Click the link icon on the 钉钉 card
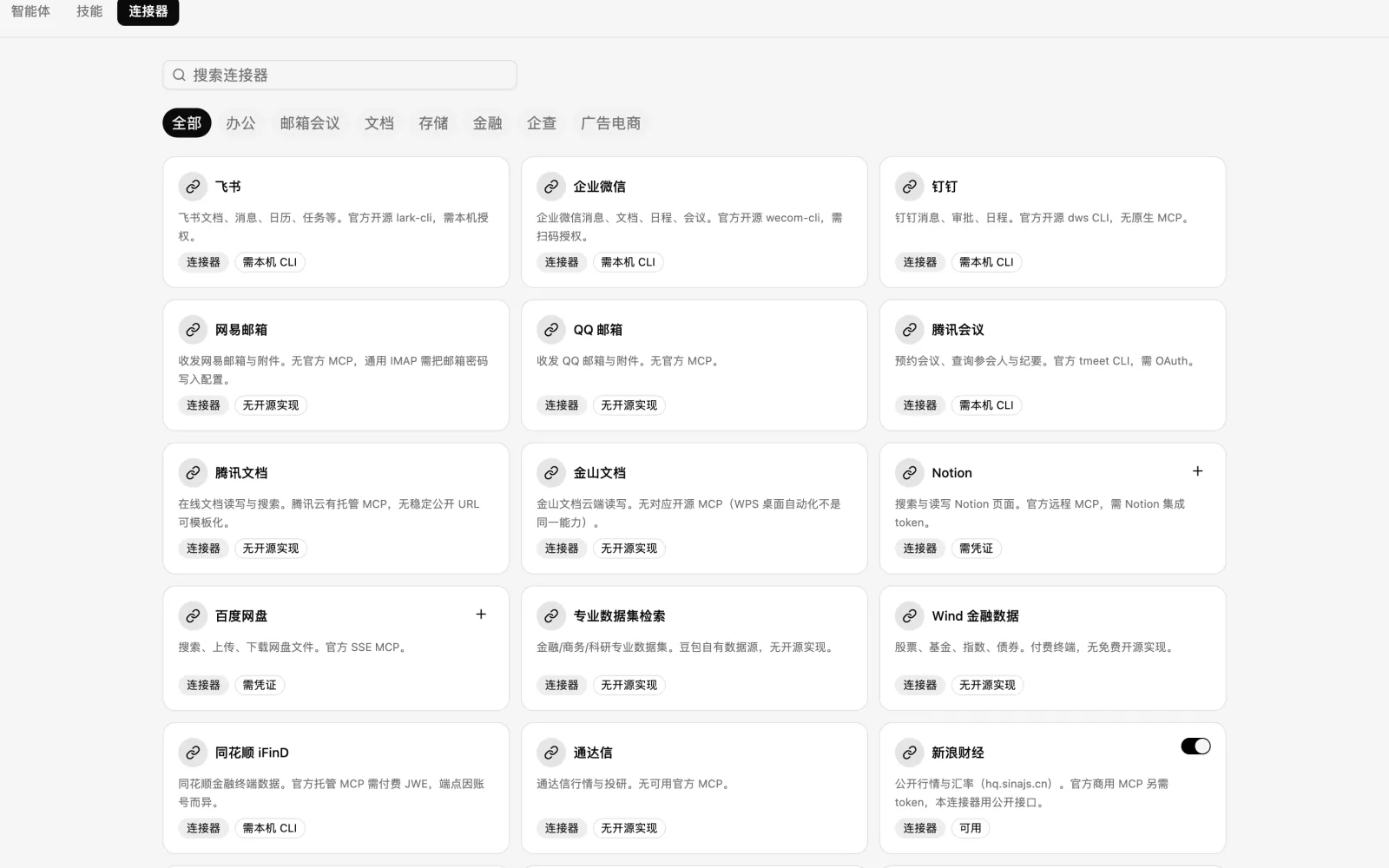Screen dimensions: 1389x868 [x=909, y=187]
